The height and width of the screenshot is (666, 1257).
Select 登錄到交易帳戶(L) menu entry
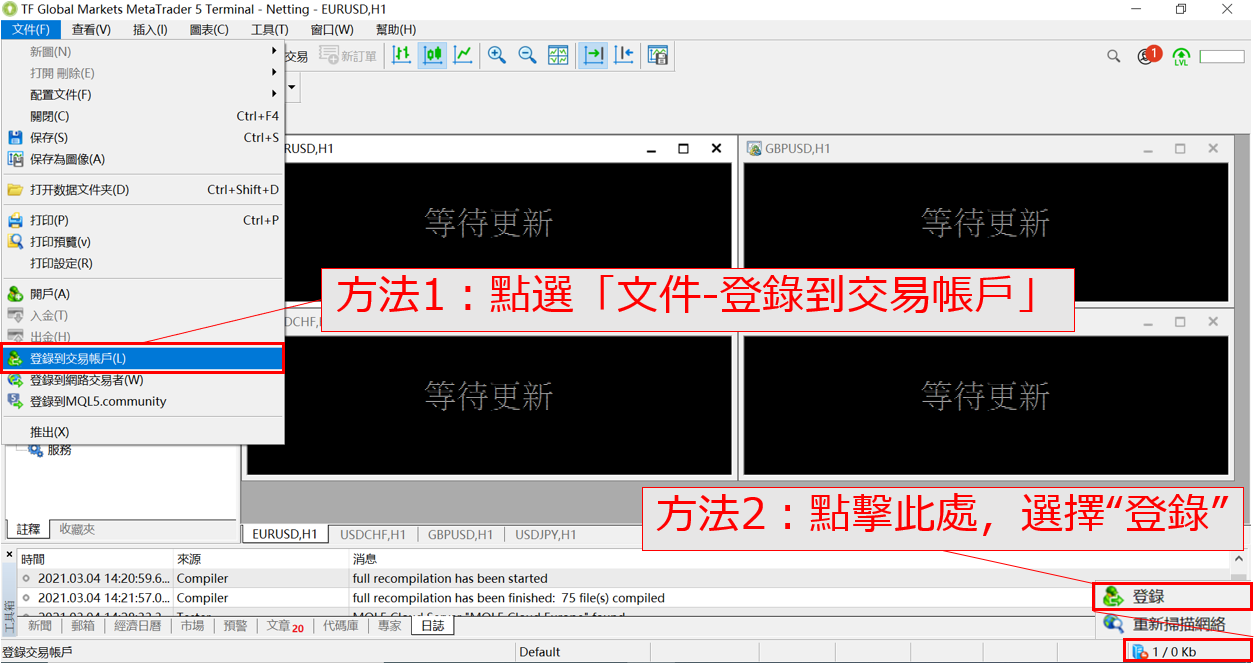pyautogui.click(x=143, y=358)
